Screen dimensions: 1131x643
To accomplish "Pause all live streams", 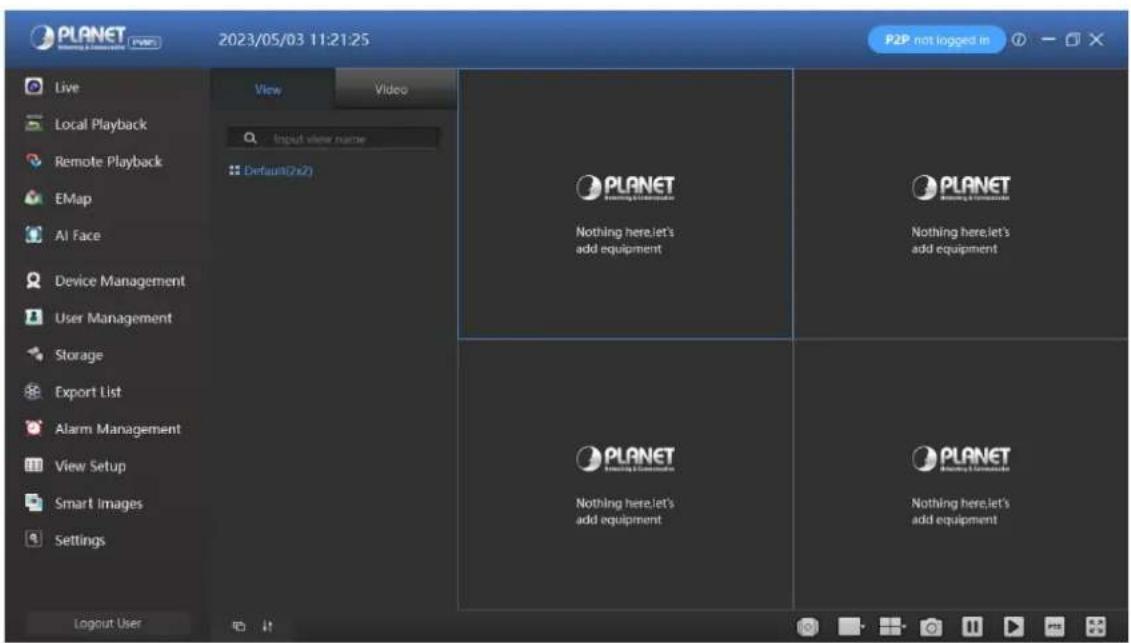I will coord(972,626).
